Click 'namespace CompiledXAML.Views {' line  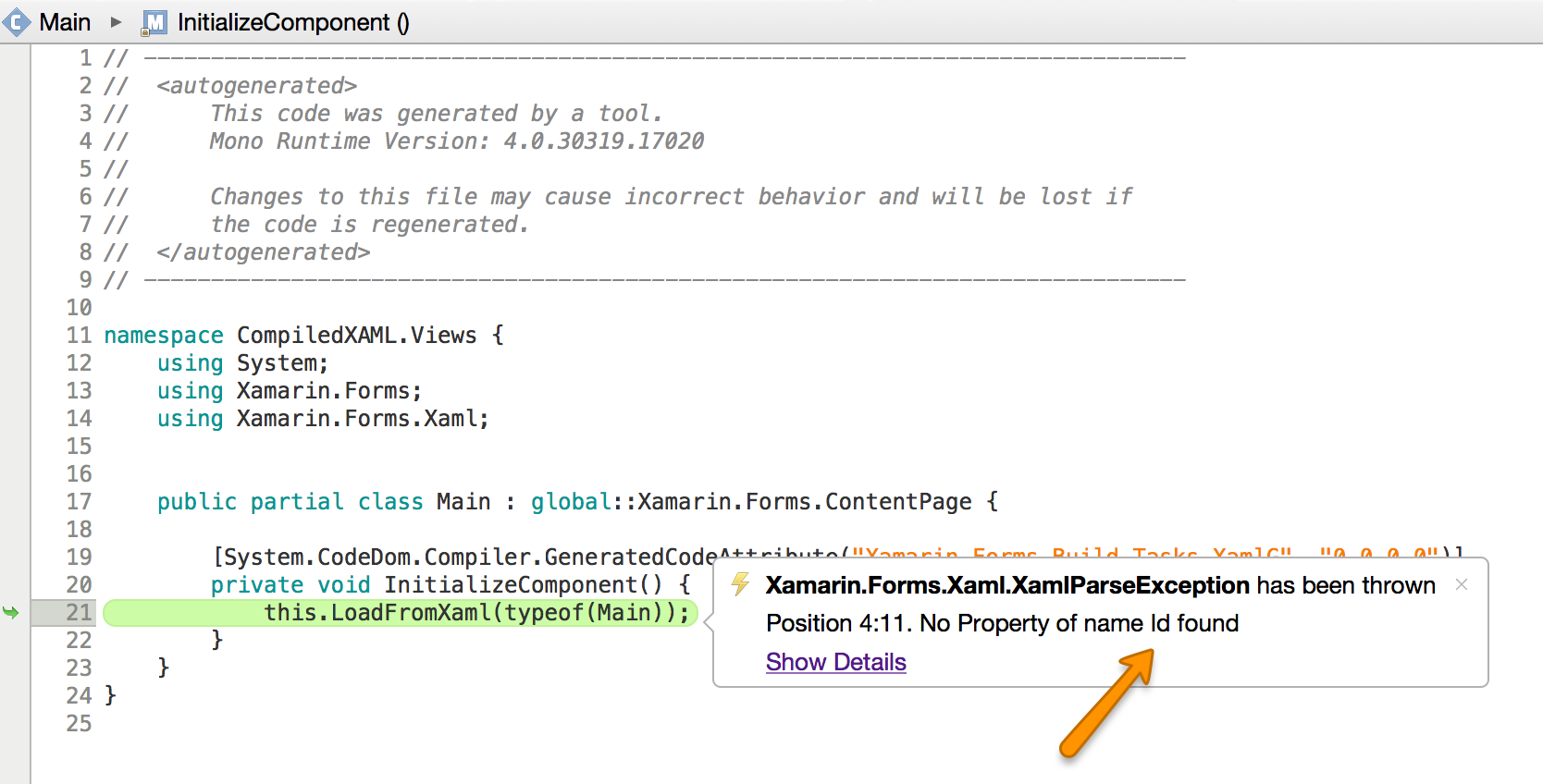304,335
